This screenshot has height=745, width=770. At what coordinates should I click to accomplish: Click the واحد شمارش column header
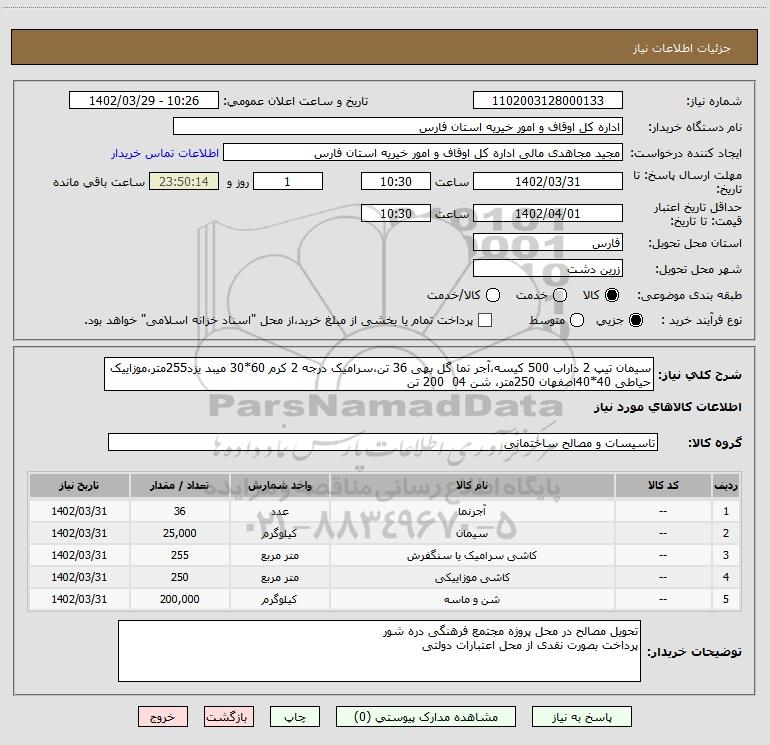pyautogui.click(x=279, y=486)
